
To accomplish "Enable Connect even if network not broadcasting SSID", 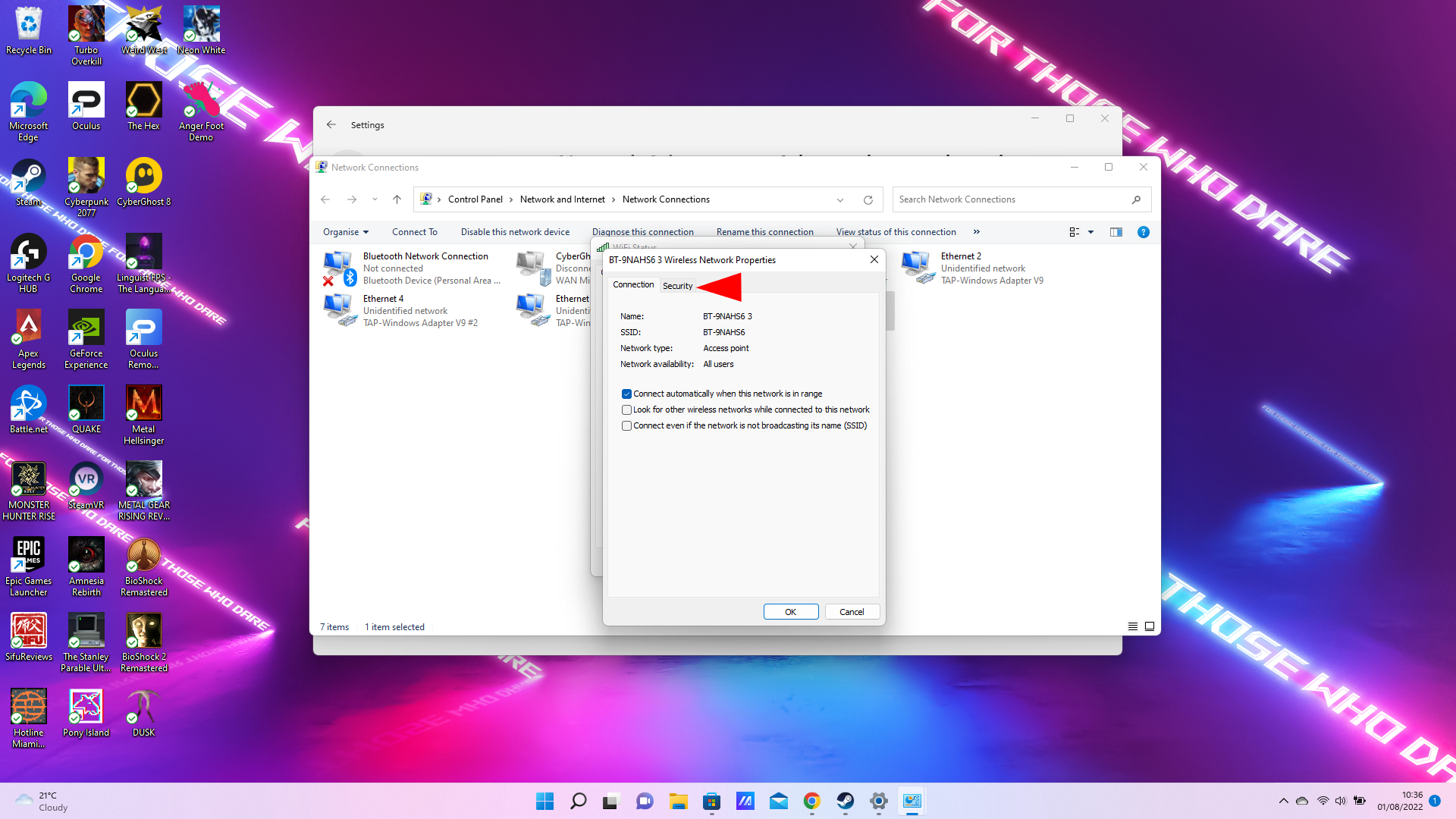I will (626, 425).
